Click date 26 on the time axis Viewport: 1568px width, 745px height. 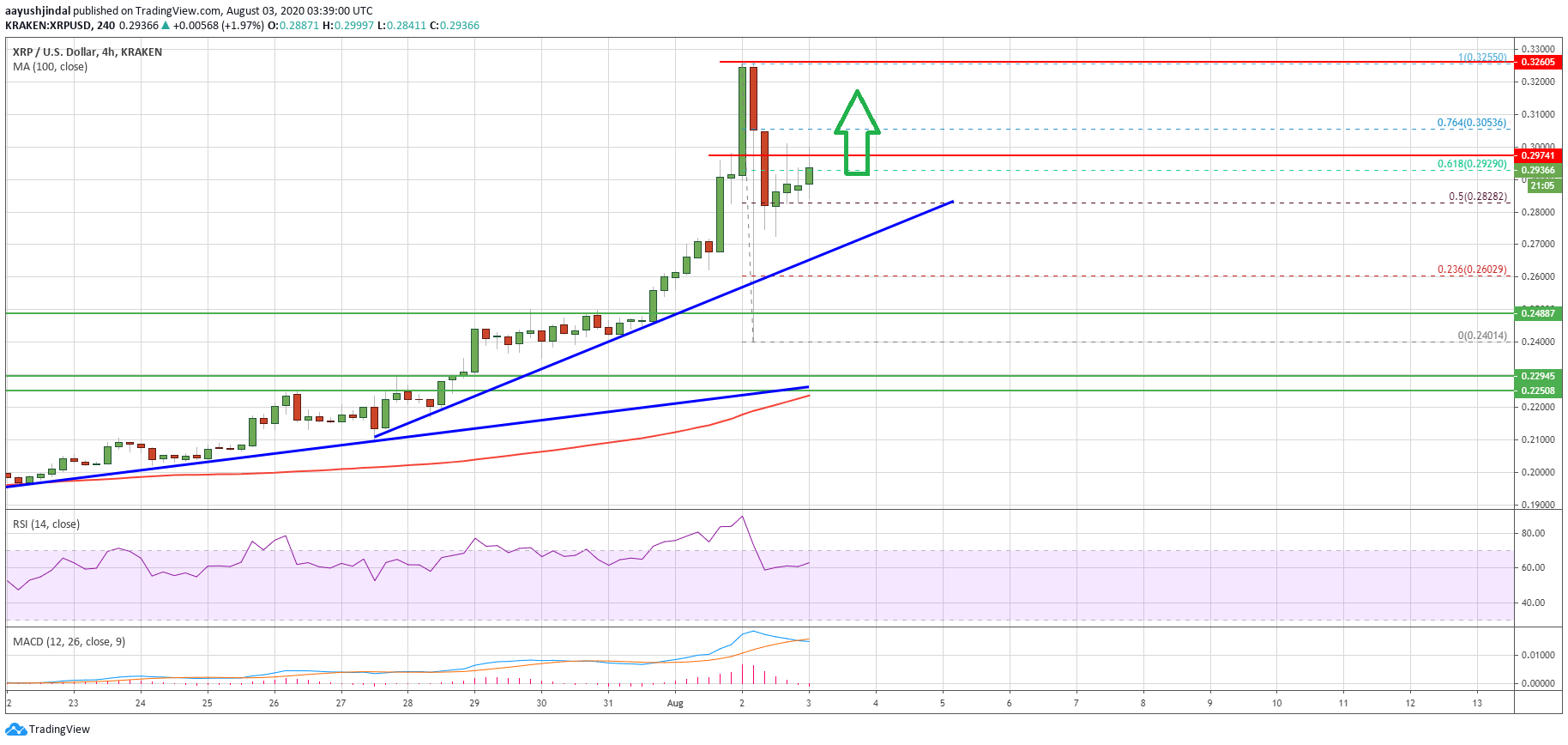[x=274, y=703]
